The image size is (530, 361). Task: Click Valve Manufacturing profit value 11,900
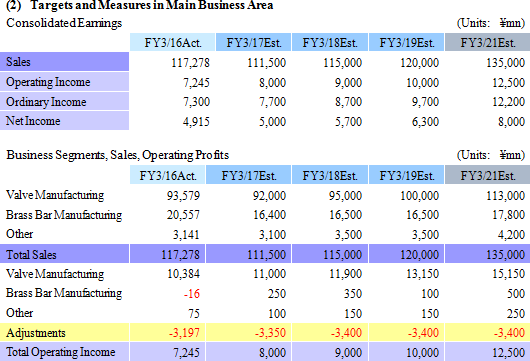click(x=345, y=274)
